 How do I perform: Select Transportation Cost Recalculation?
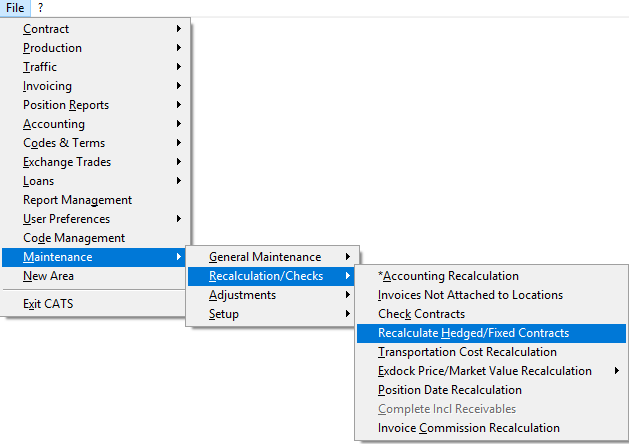coord(491,352)
